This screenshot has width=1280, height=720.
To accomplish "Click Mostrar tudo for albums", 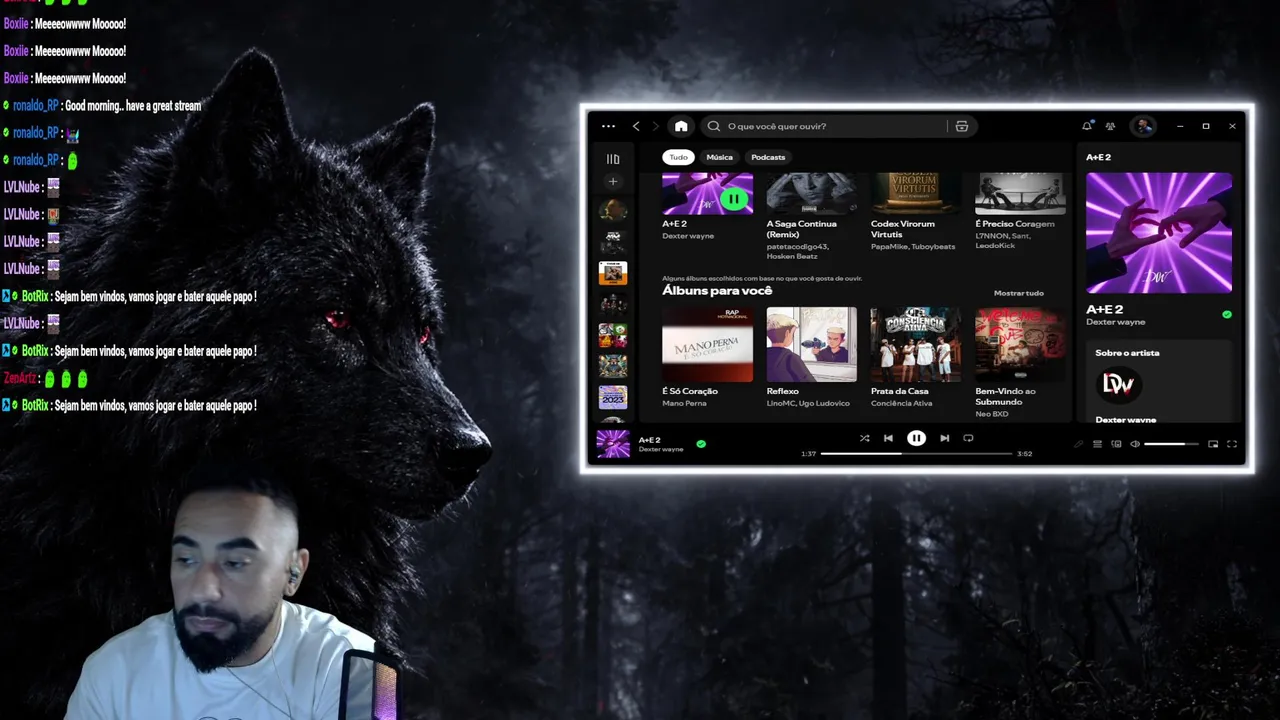I will click(1019, 293).
